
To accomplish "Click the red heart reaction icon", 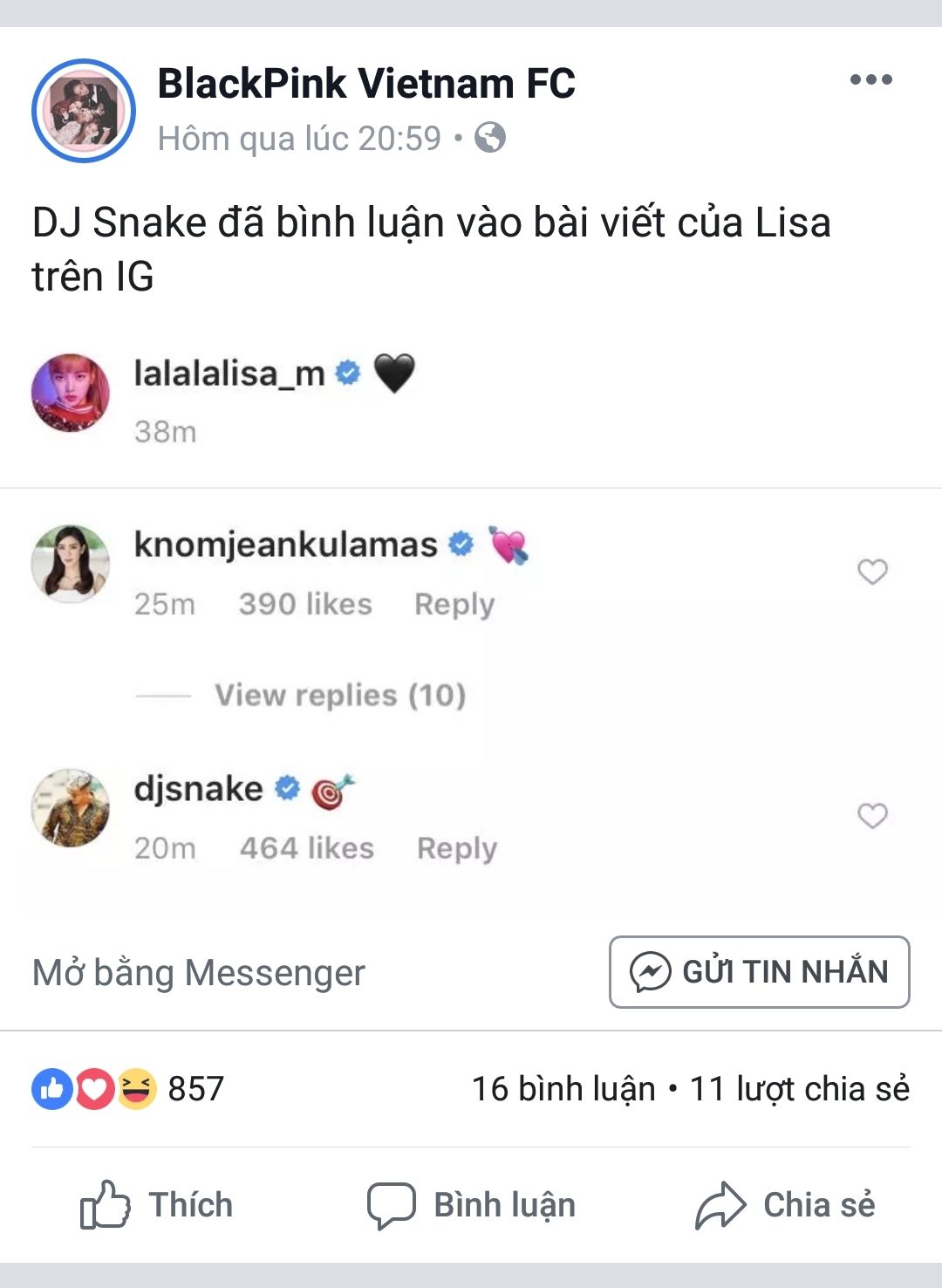I will [x=94, y=1089].
